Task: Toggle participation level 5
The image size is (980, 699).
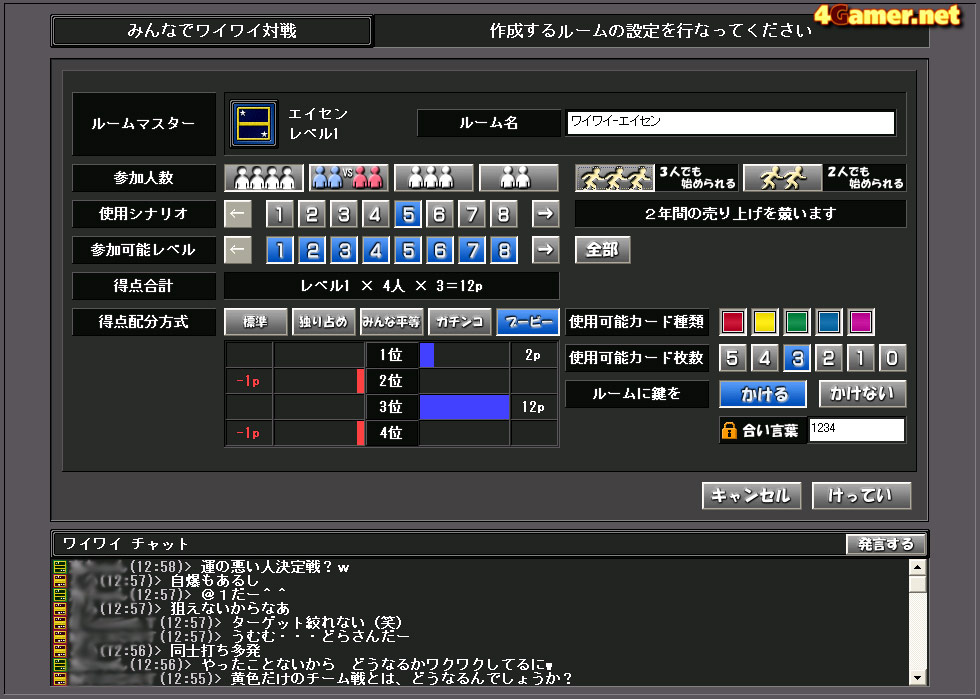Action: [408, 250]
